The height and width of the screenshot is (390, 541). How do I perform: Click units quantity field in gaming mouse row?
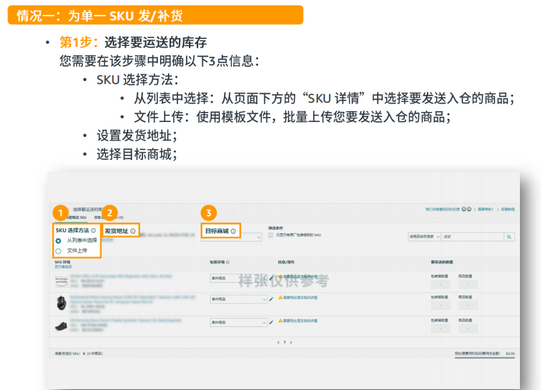point(468,305)
